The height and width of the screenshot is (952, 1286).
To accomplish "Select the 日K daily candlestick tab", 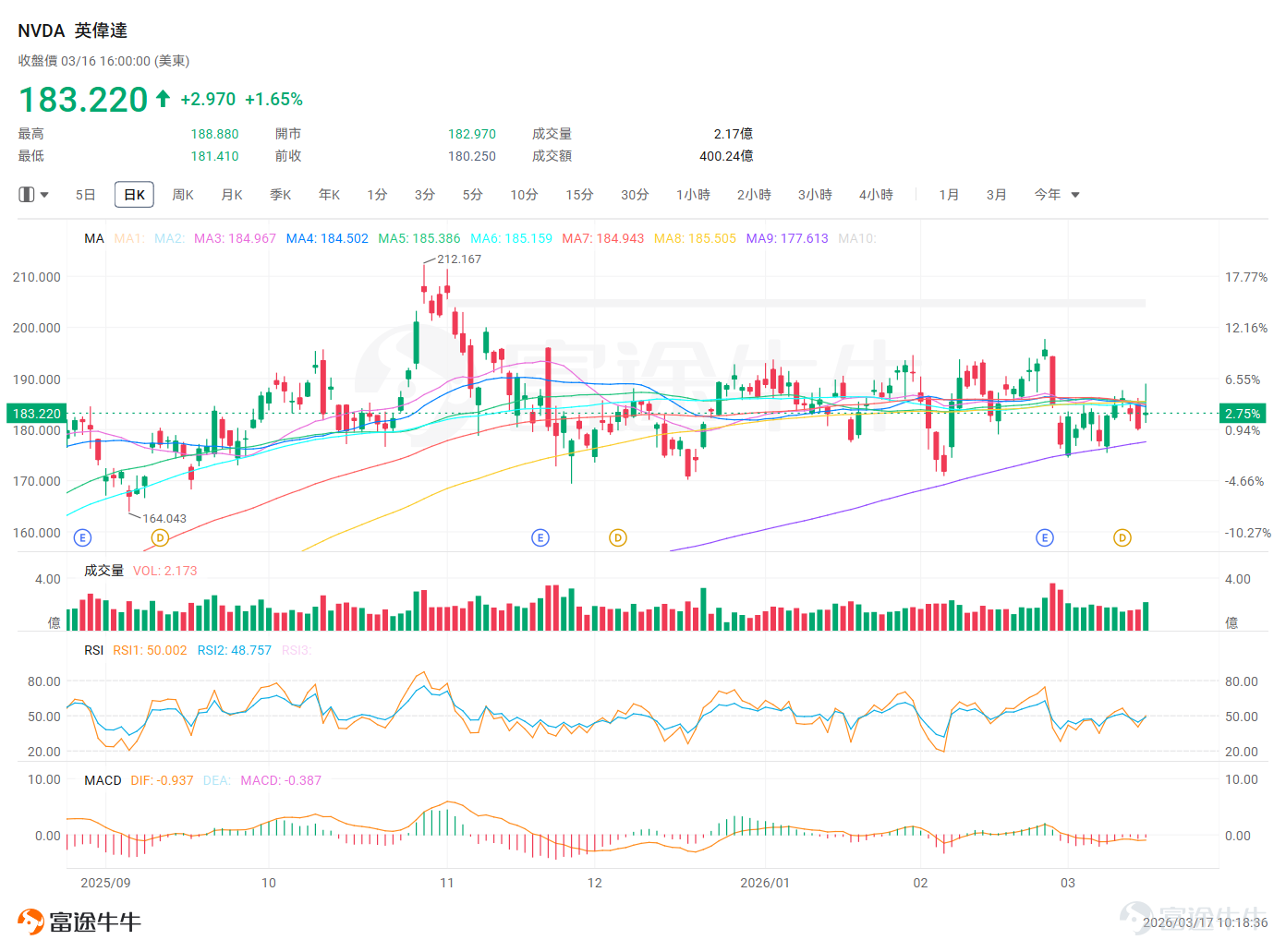I will pos(134,195).
